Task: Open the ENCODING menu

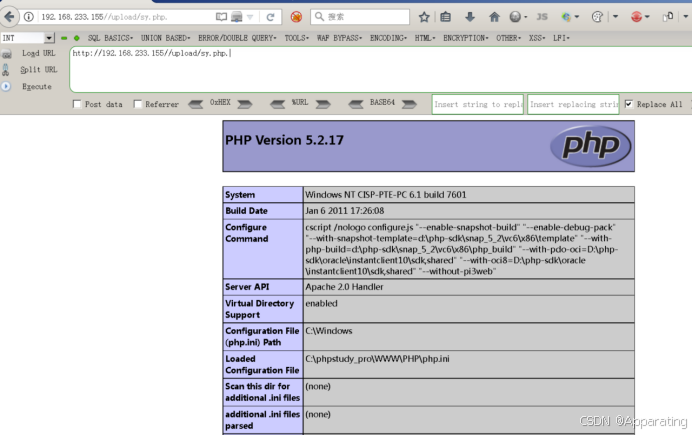Action: click(388, 38)
